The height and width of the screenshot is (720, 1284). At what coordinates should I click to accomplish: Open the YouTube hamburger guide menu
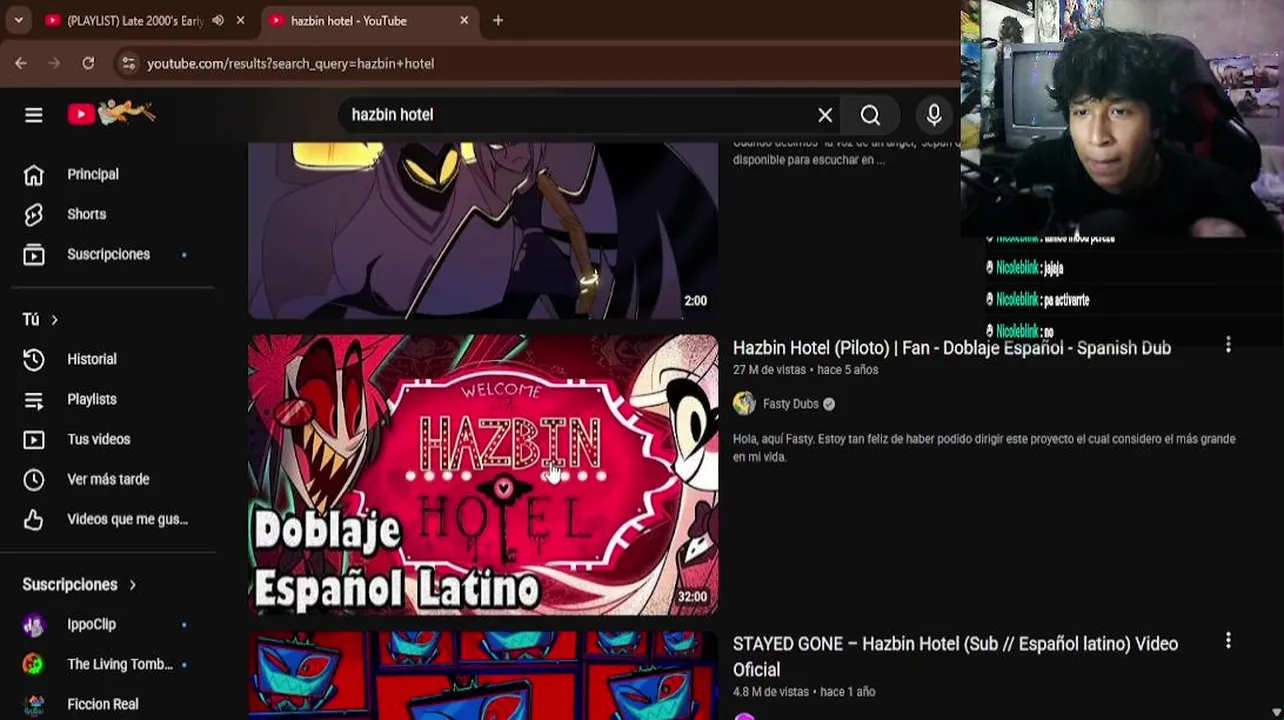[x=34, y=115]
